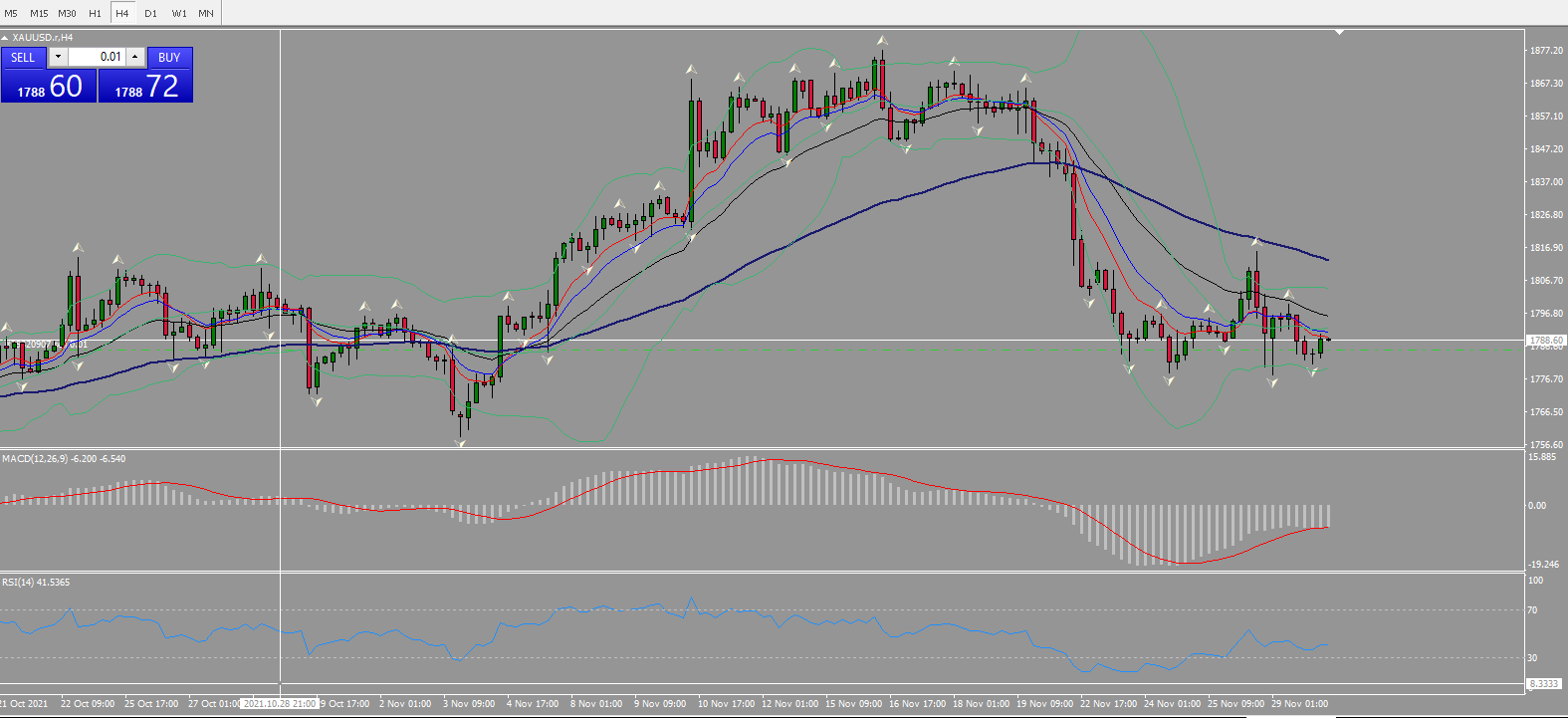Click the 0.01 volume input field

tap(97, 57)
